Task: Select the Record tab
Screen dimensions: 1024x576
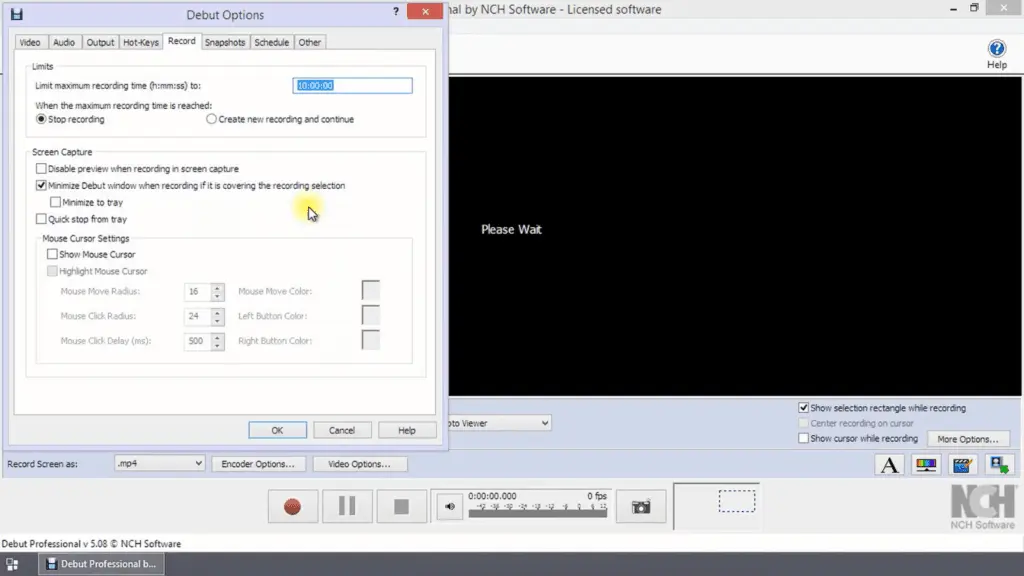Action: click(182, 41)
